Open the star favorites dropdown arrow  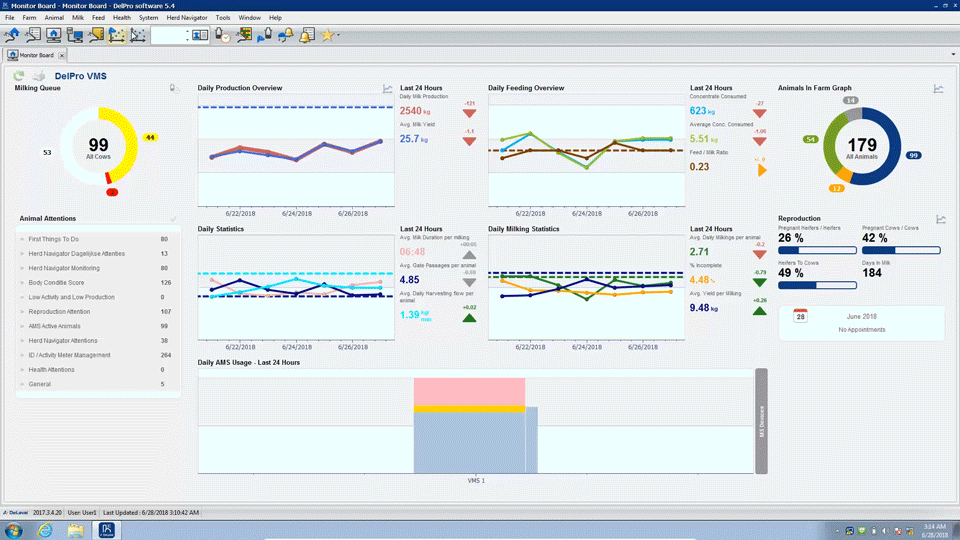click(x=339, y=35)
